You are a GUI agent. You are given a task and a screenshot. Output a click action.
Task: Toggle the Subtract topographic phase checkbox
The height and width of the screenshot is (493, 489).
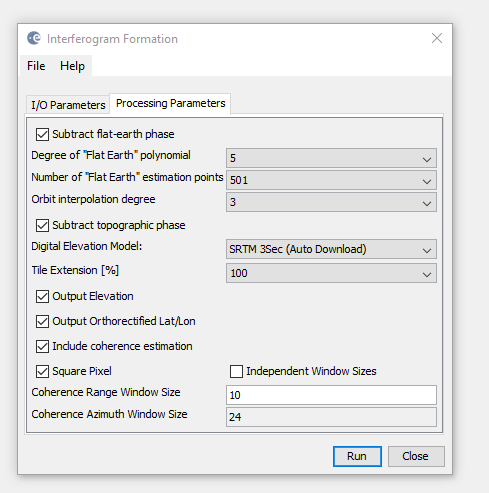pyautogui.click(x=42, y=225)
